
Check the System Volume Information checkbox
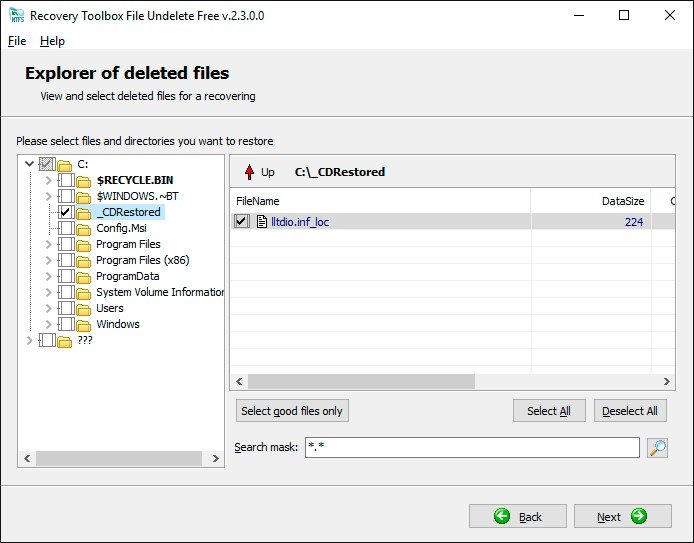pos(66,292)
